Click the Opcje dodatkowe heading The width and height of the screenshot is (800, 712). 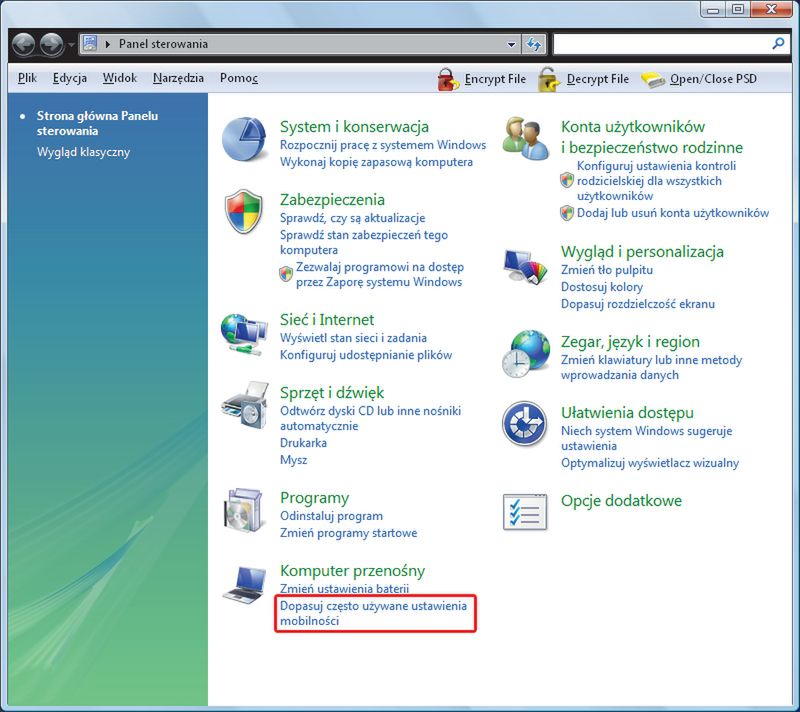point(621,501)
